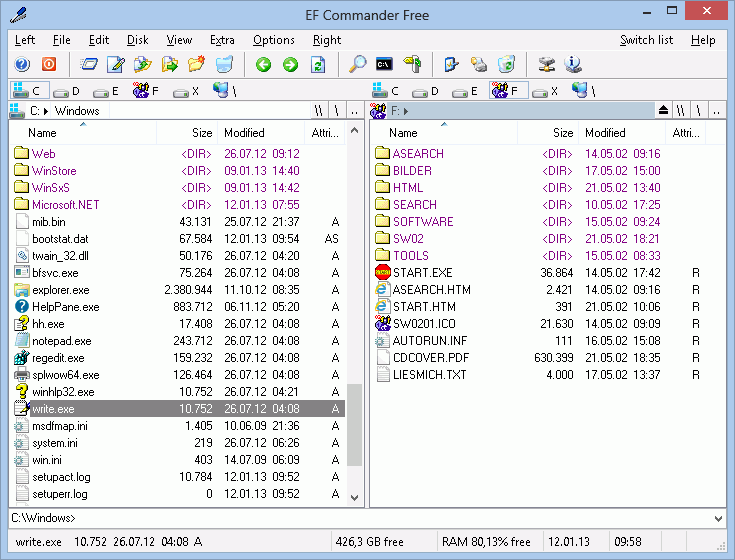Screen dimensions: 735x560
Task: Open the Right menu
Action: point(327,40)
